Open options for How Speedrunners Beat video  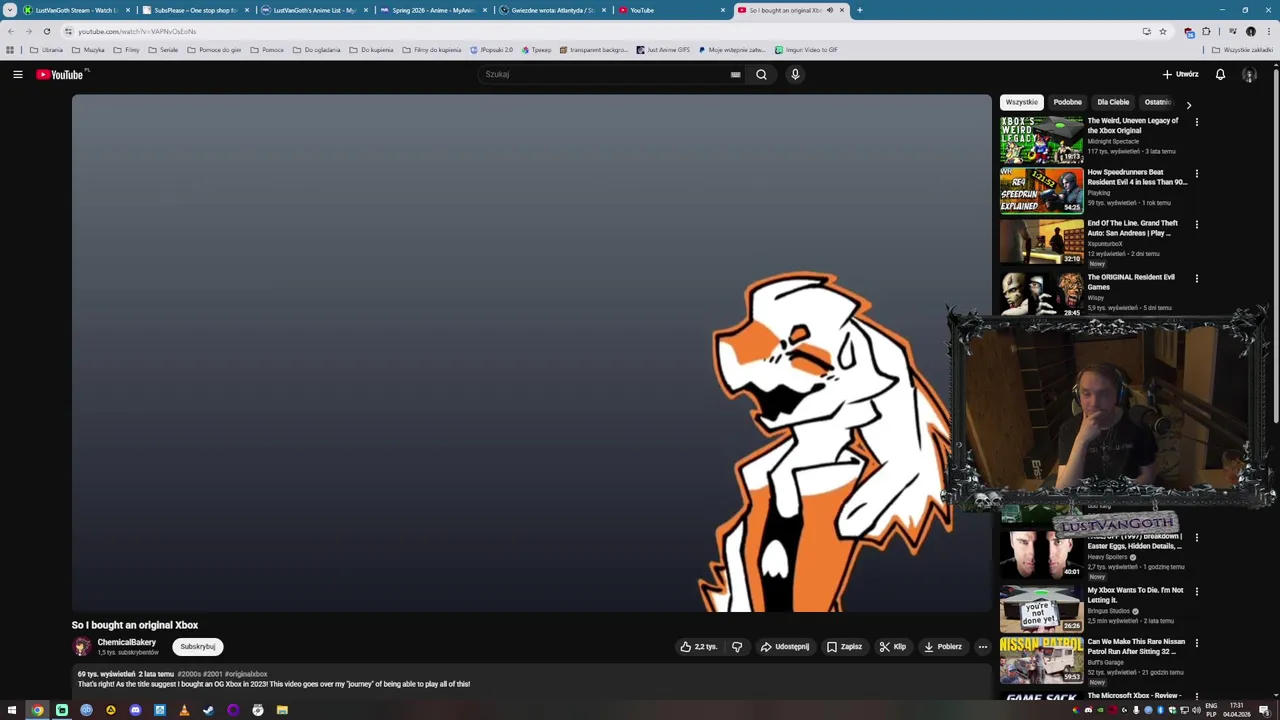coord(1197,174)
